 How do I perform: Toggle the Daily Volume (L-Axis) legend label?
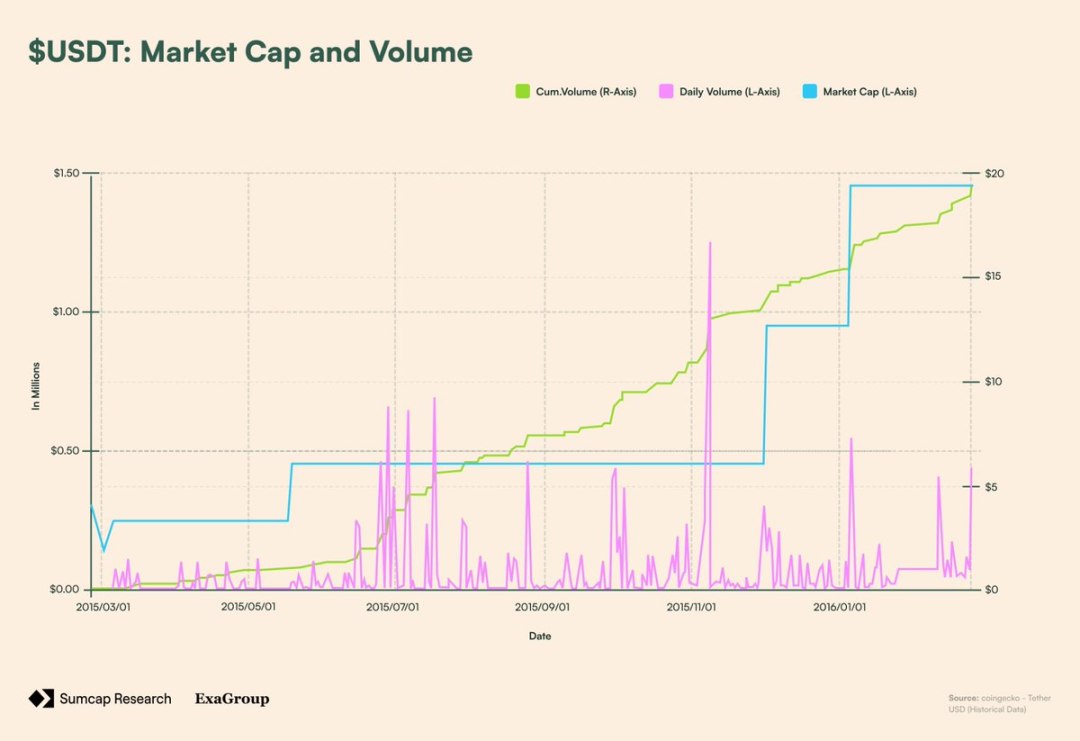tap(729, 92)
